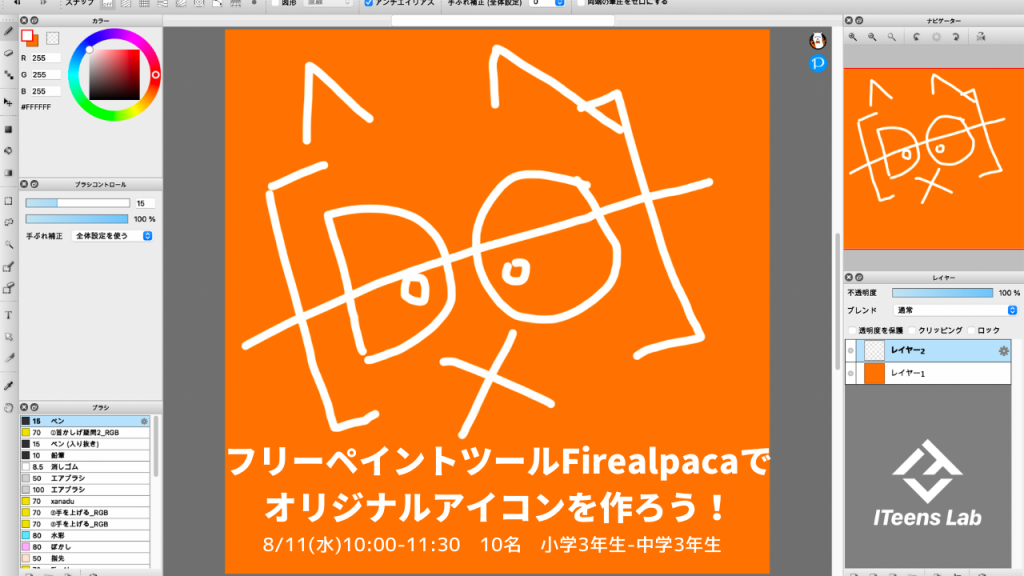Zoom in using Navigator icon
Viewport: 1024px width, 576px height.
click(853, 37)
